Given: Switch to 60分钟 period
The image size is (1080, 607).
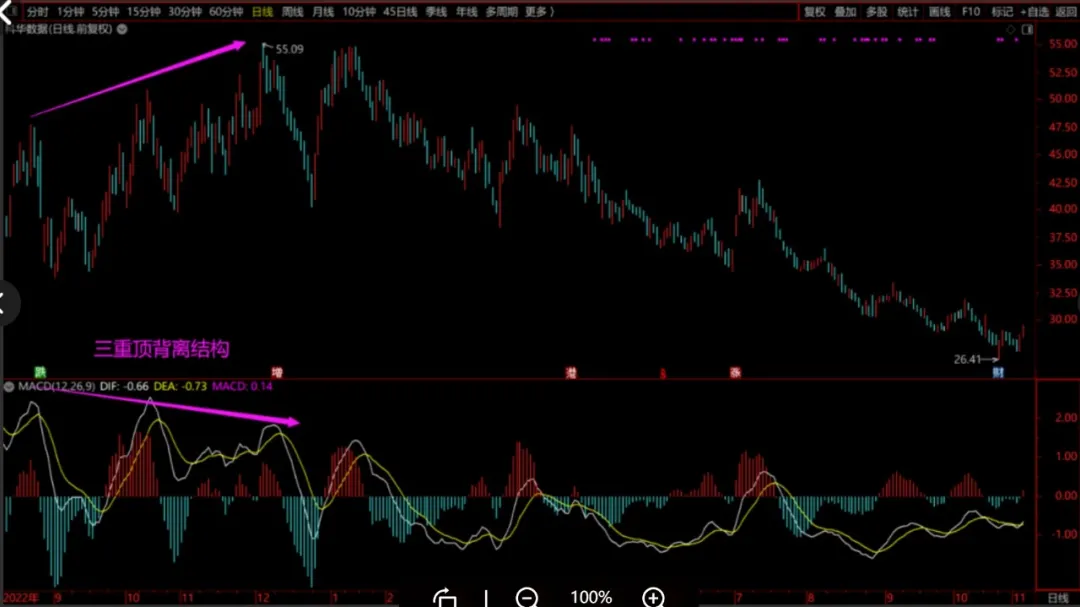Looking at the screenshot, I should click(x=226, y=12).
